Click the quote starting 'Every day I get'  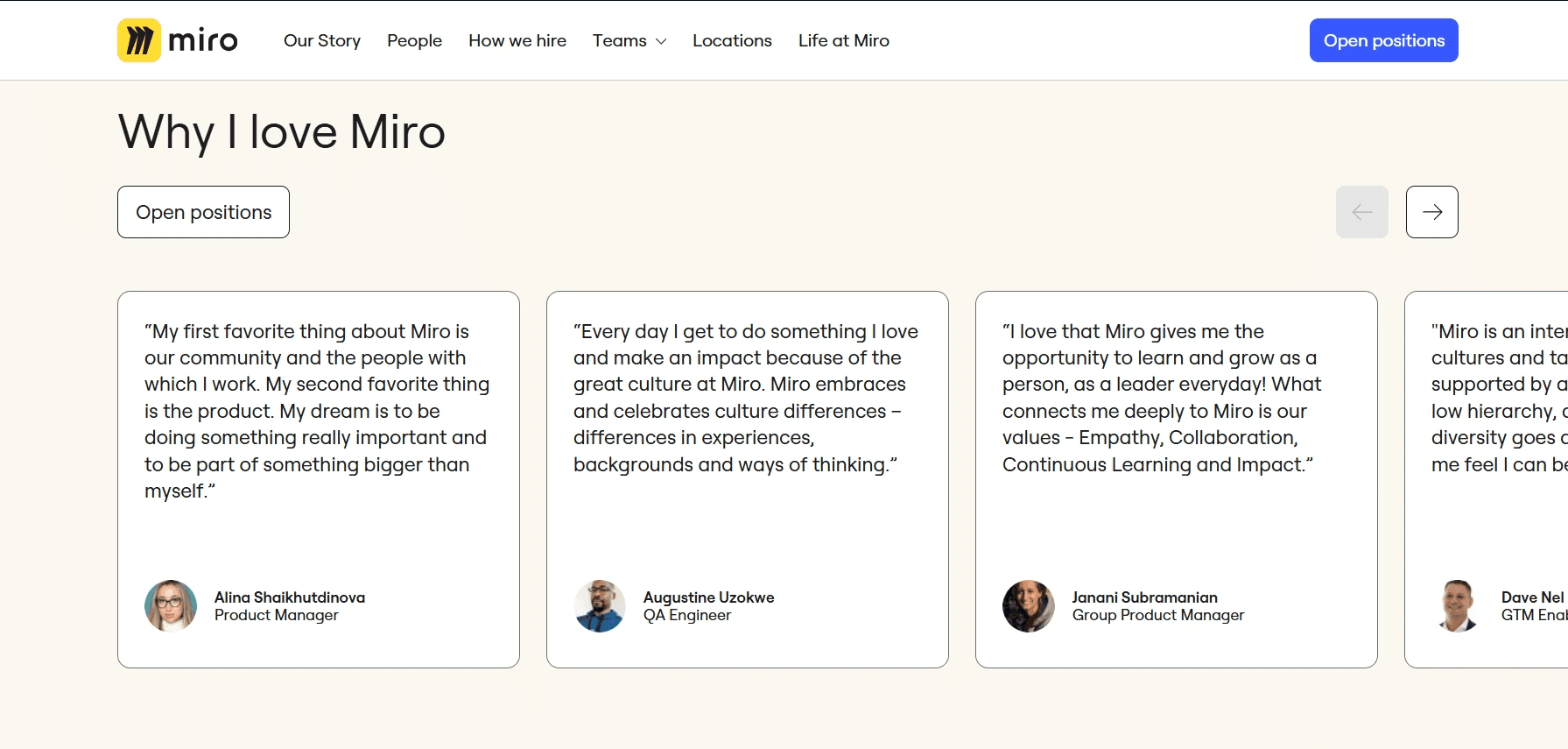coord(746,398)
